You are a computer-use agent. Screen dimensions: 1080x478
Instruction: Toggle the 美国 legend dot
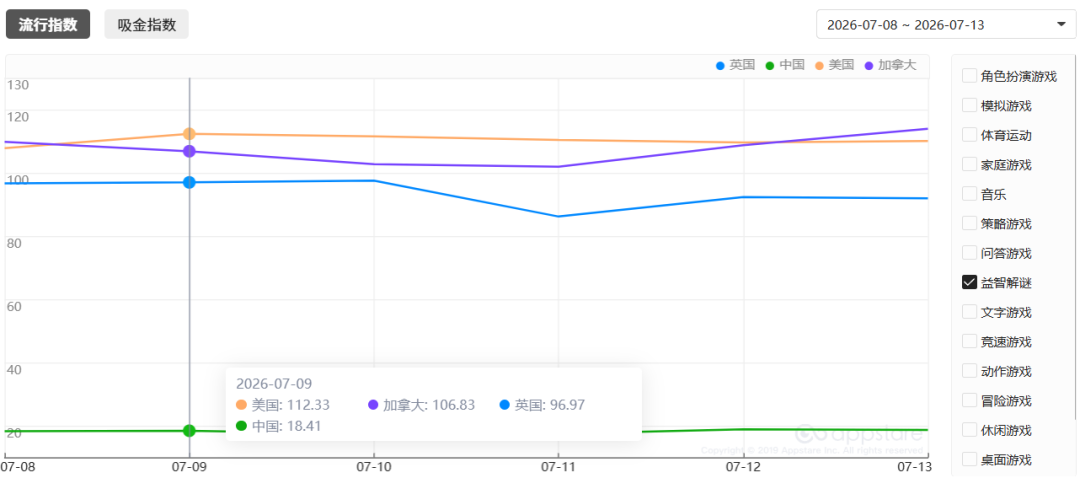820,65
